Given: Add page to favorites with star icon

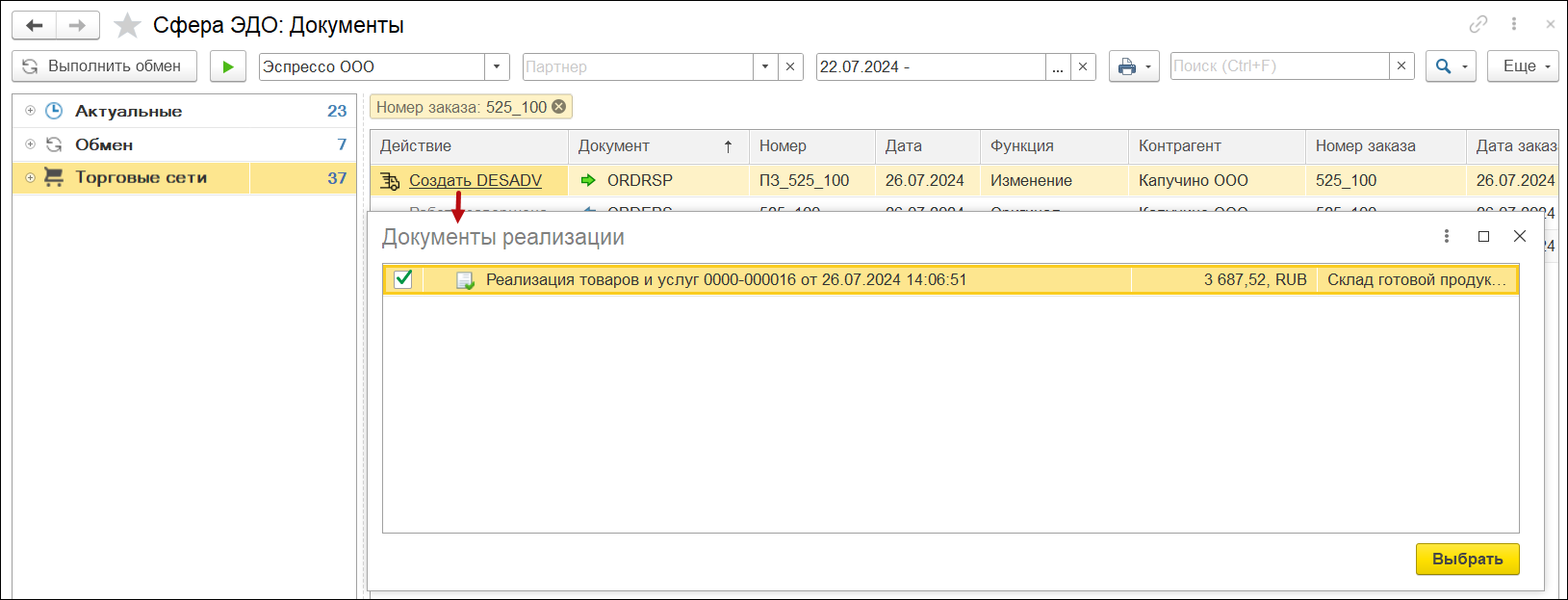Looking at the screenshot, I should [127, 26].
